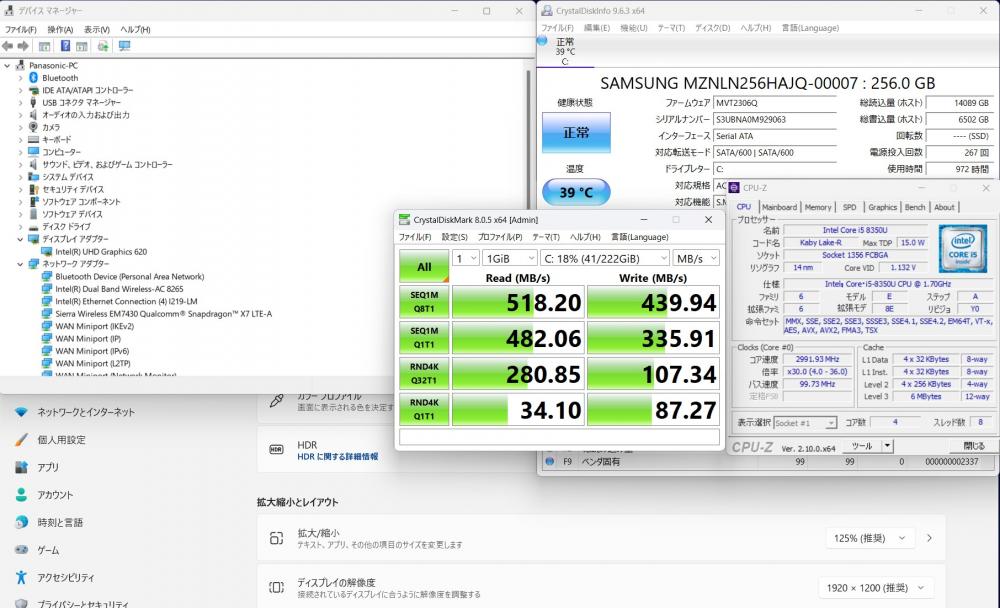Expand 拡大/縮小 details with the right chevron

pos(930,538)
